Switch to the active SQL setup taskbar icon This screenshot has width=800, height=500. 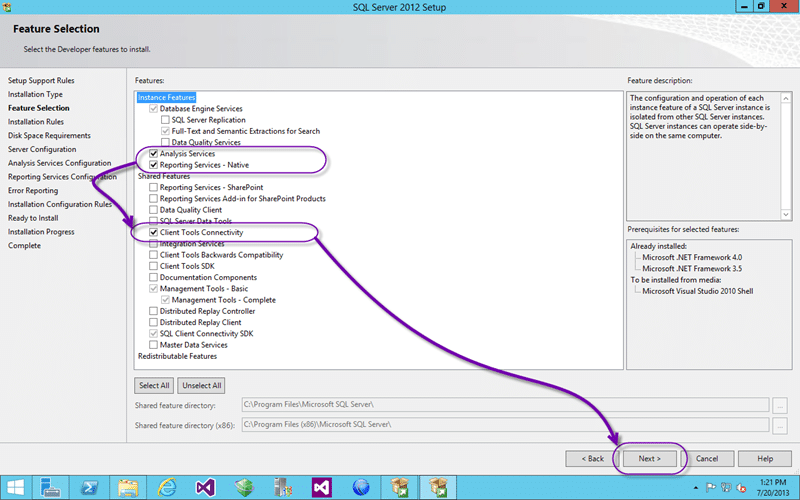[x=438, y=487]
